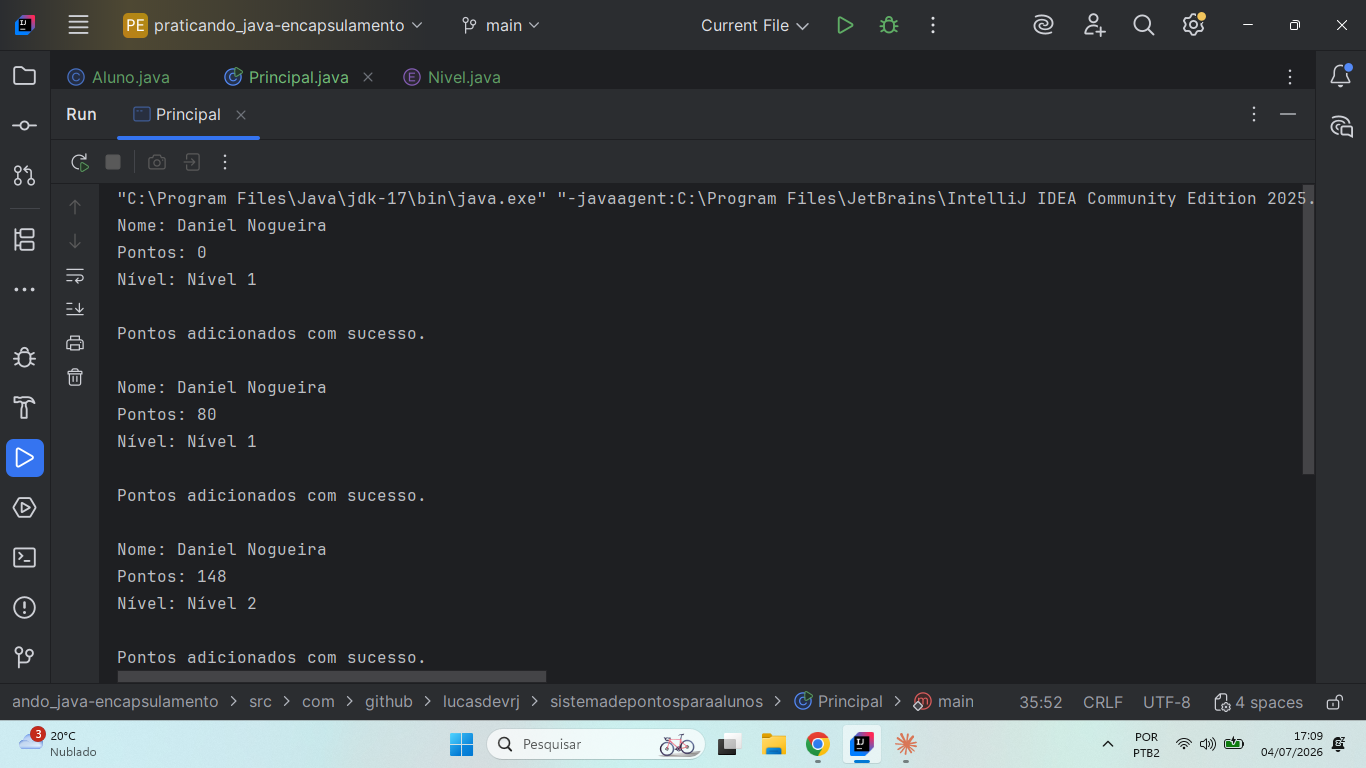This screenshot has height=768, width=1366.
Task: Toggle soft-wrap in console output
Action: pyautogui.click(x=75, y=275)
